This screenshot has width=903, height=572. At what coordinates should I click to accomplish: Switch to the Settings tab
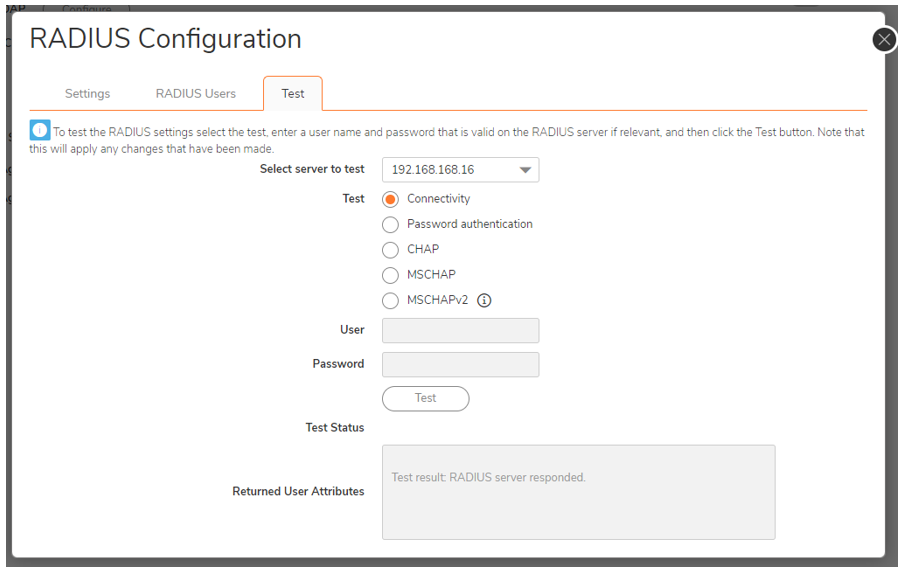(87, 94)
